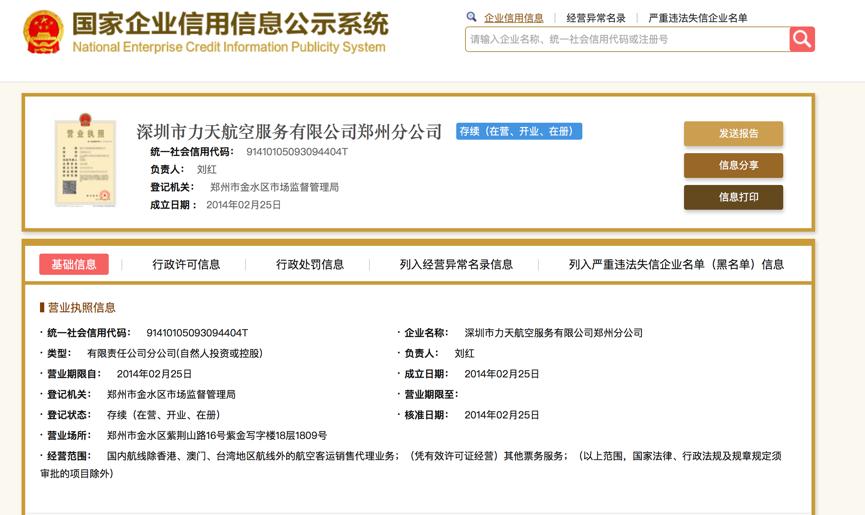Click the 成立日期 value in license details
Viewport: 865px width, 515px height.
tap(501, 374)
